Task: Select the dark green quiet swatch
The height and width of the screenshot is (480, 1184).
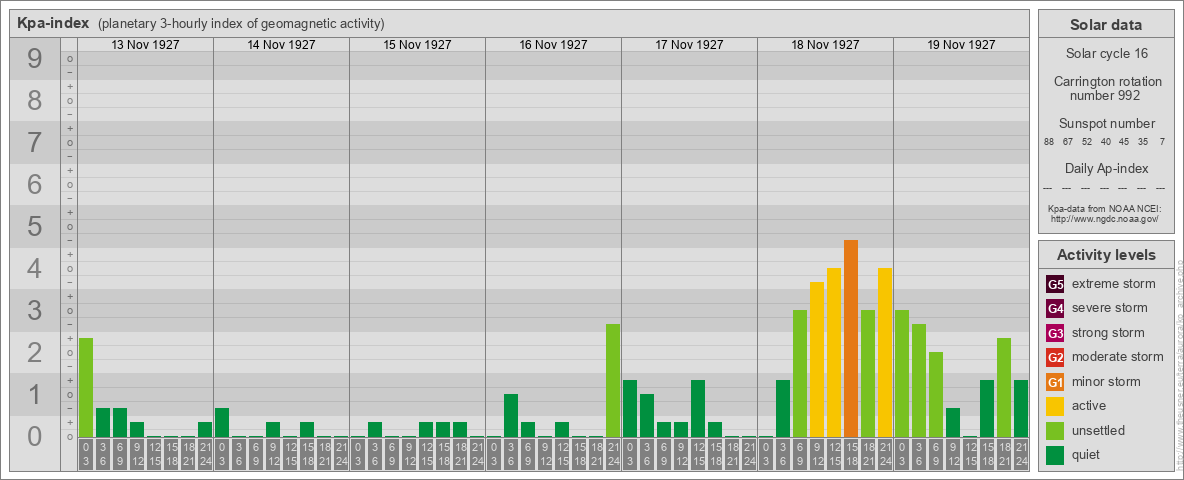Action: point(1055,454)
